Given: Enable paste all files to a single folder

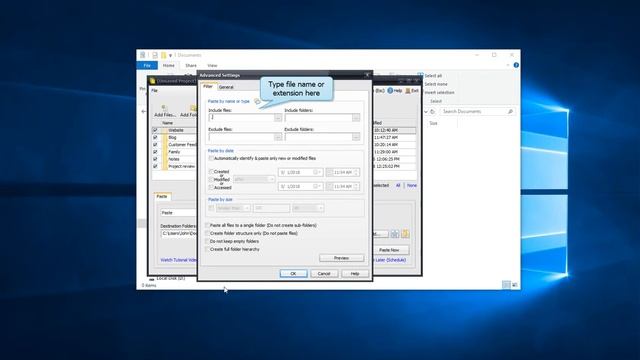Looking at the screenshot, I should click(x=207, y=225).
